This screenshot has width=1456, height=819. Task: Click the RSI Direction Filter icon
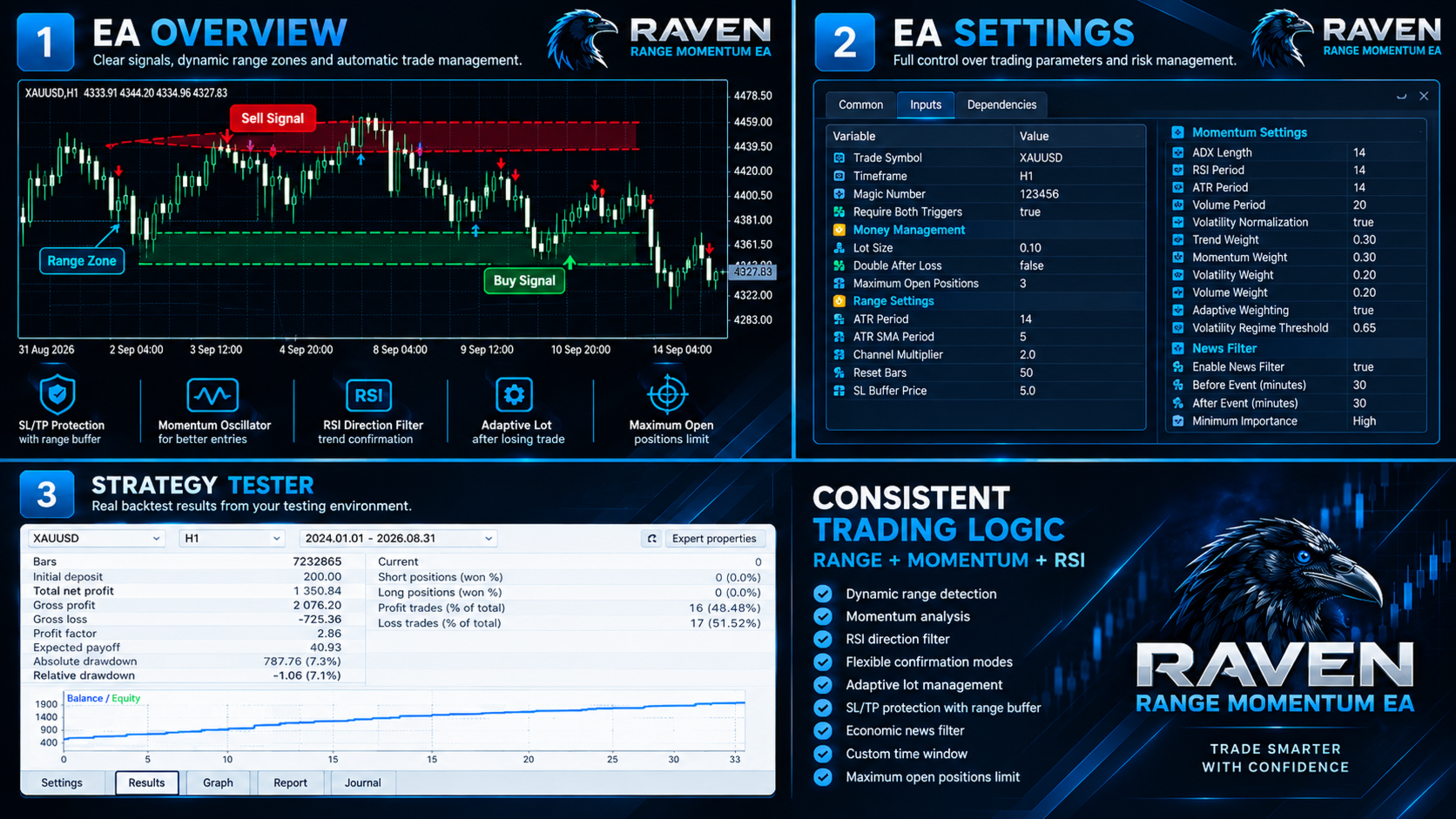click(x=368, y=395)
